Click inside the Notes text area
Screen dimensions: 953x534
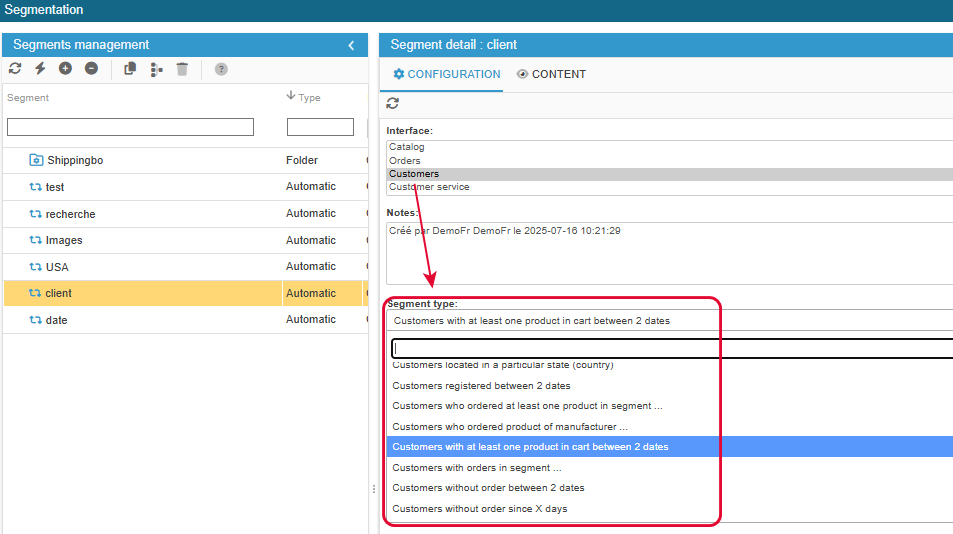tap(670, 253)
